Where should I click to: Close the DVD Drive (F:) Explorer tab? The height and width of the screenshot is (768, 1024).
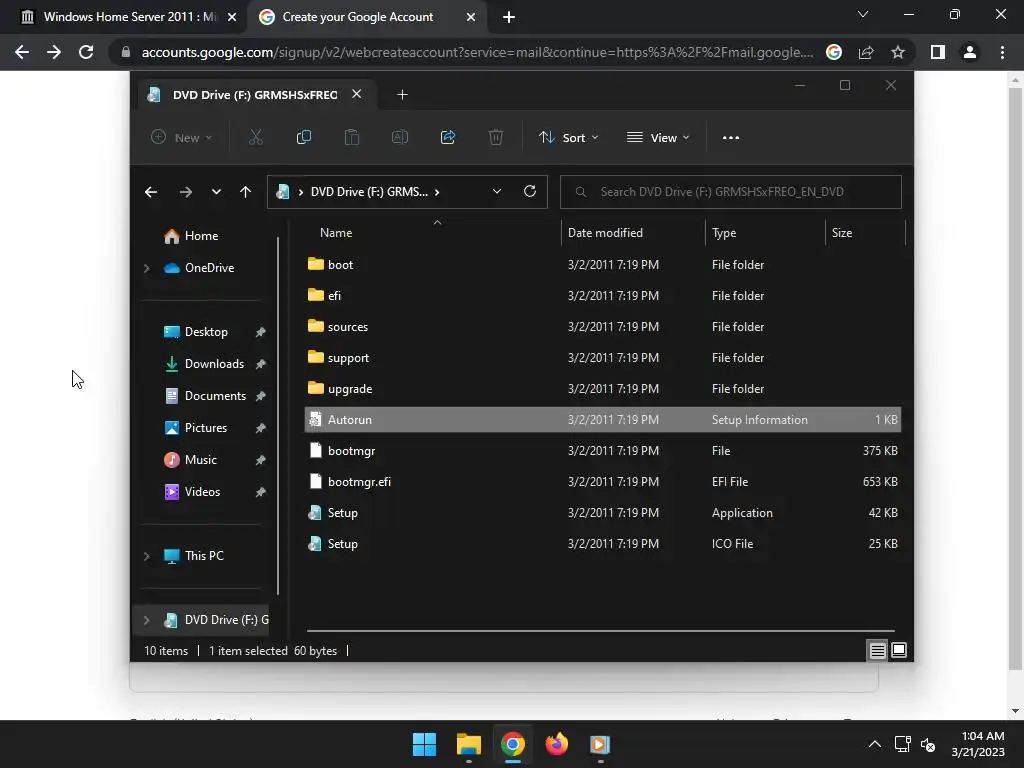click(x=357, y=94)
